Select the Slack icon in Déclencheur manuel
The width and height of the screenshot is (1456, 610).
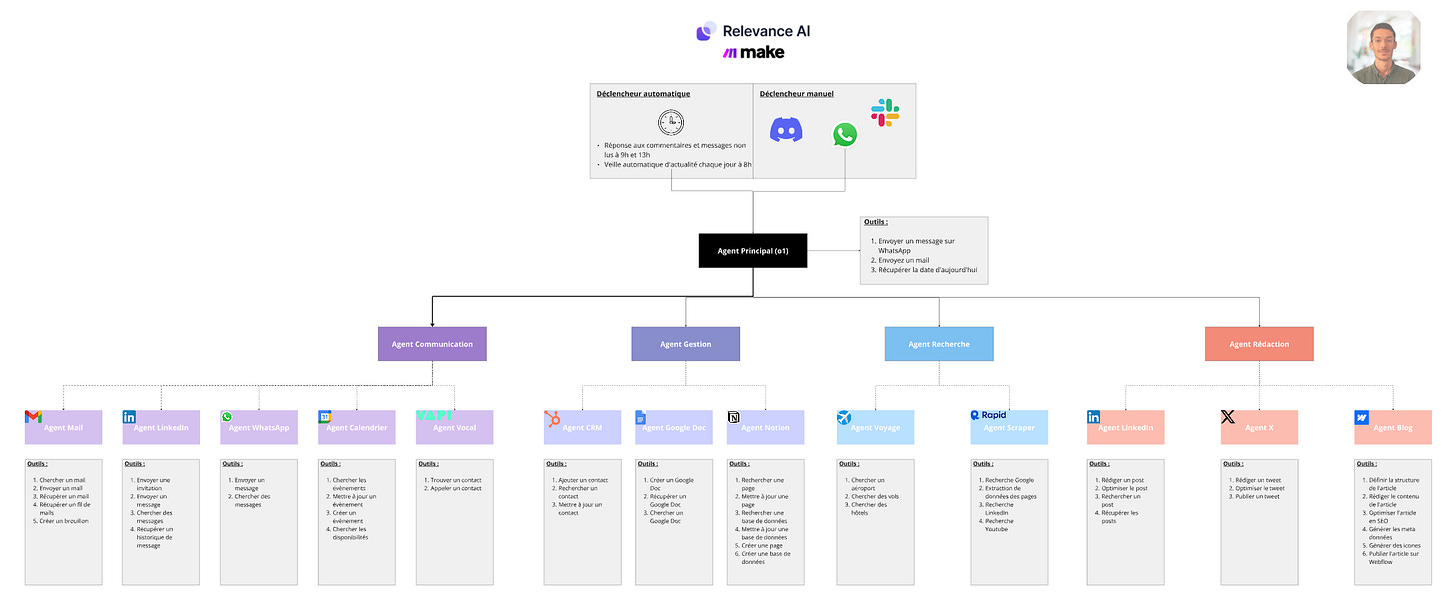click(885, 112)
